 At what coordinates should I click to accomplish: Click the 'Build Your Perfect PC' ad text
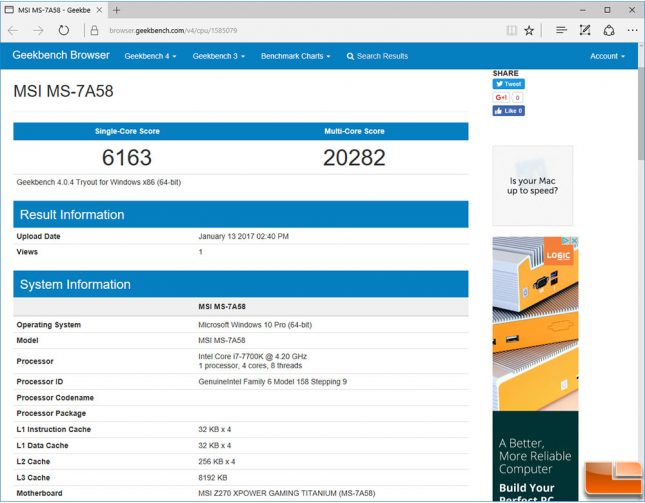click(x=527, y=493)
